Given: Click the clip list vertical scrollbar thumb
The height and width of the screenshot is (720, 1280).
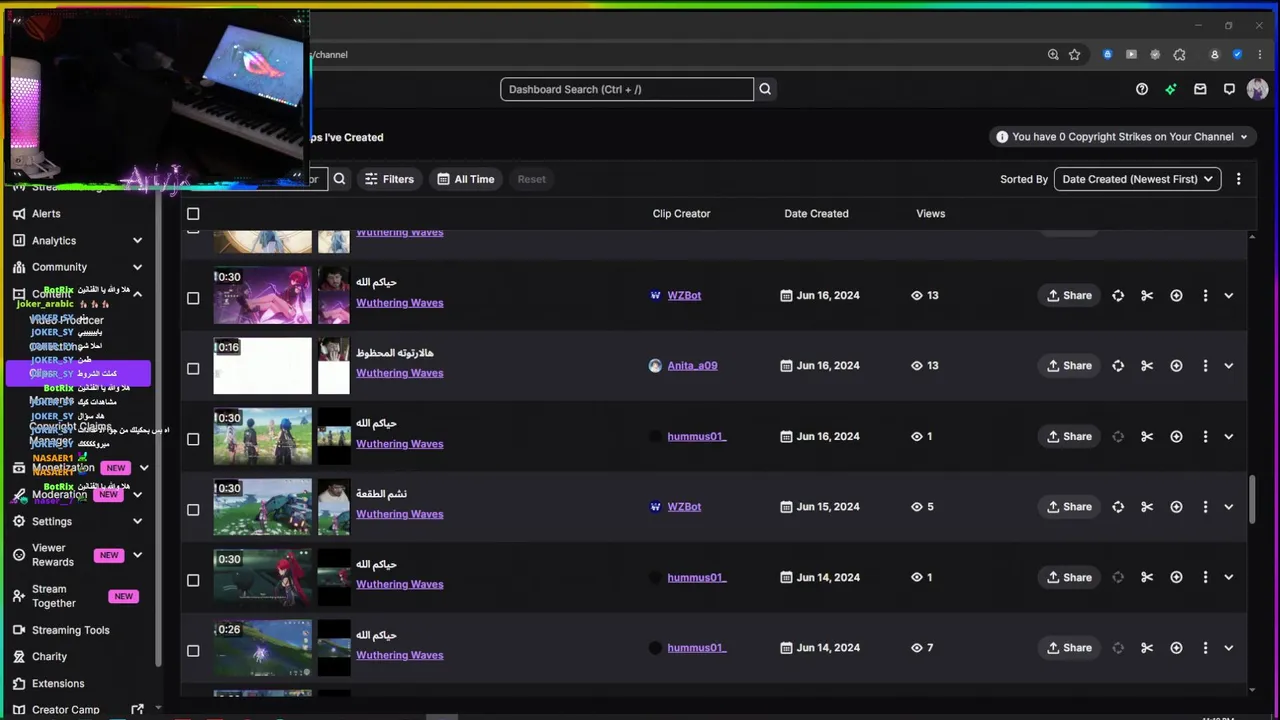Looking at the screenshot, I should 1252,498.
